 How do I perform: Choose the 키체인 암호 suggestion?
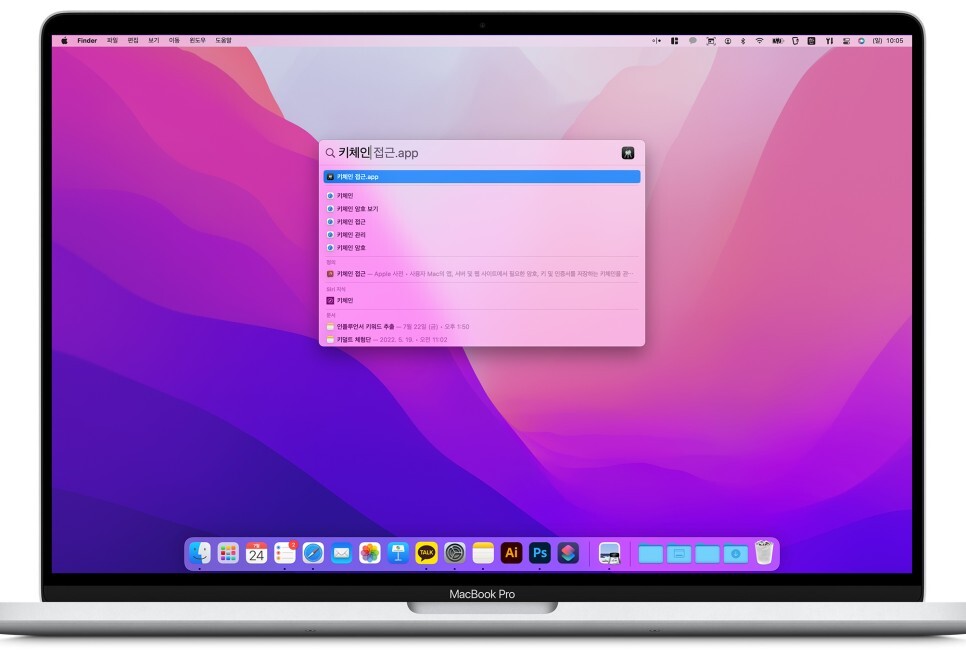[x=482, y=248]
